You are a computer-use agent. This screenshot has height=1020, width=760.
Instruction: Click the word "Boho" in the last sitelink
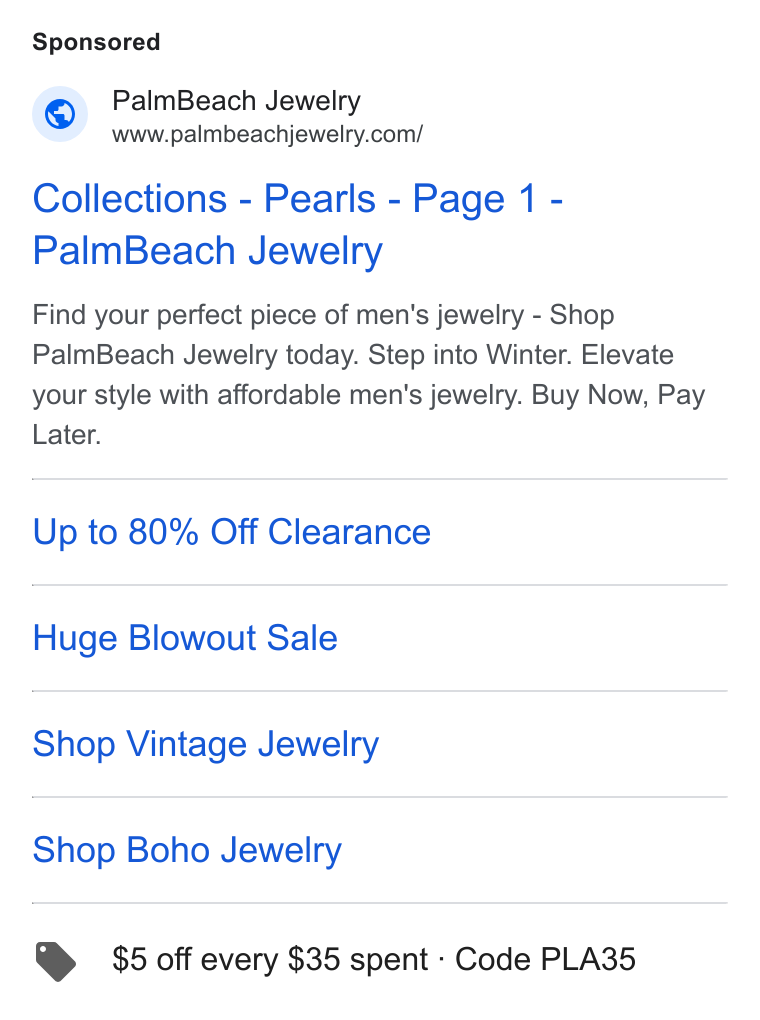tap(168, 850)
